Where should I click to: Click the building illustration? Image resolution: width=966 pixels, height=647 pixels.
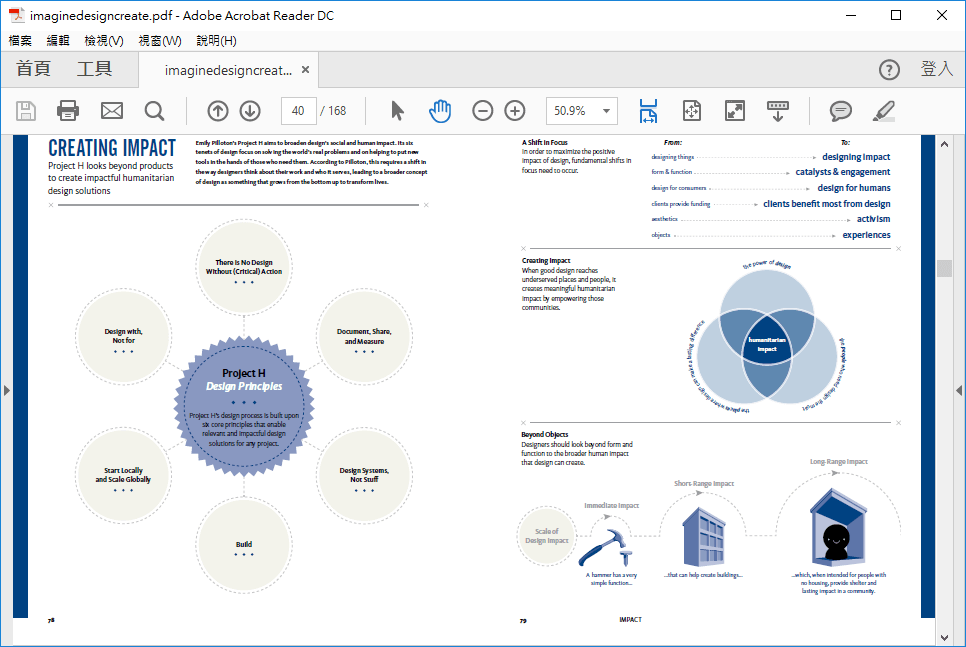(703, 537)
